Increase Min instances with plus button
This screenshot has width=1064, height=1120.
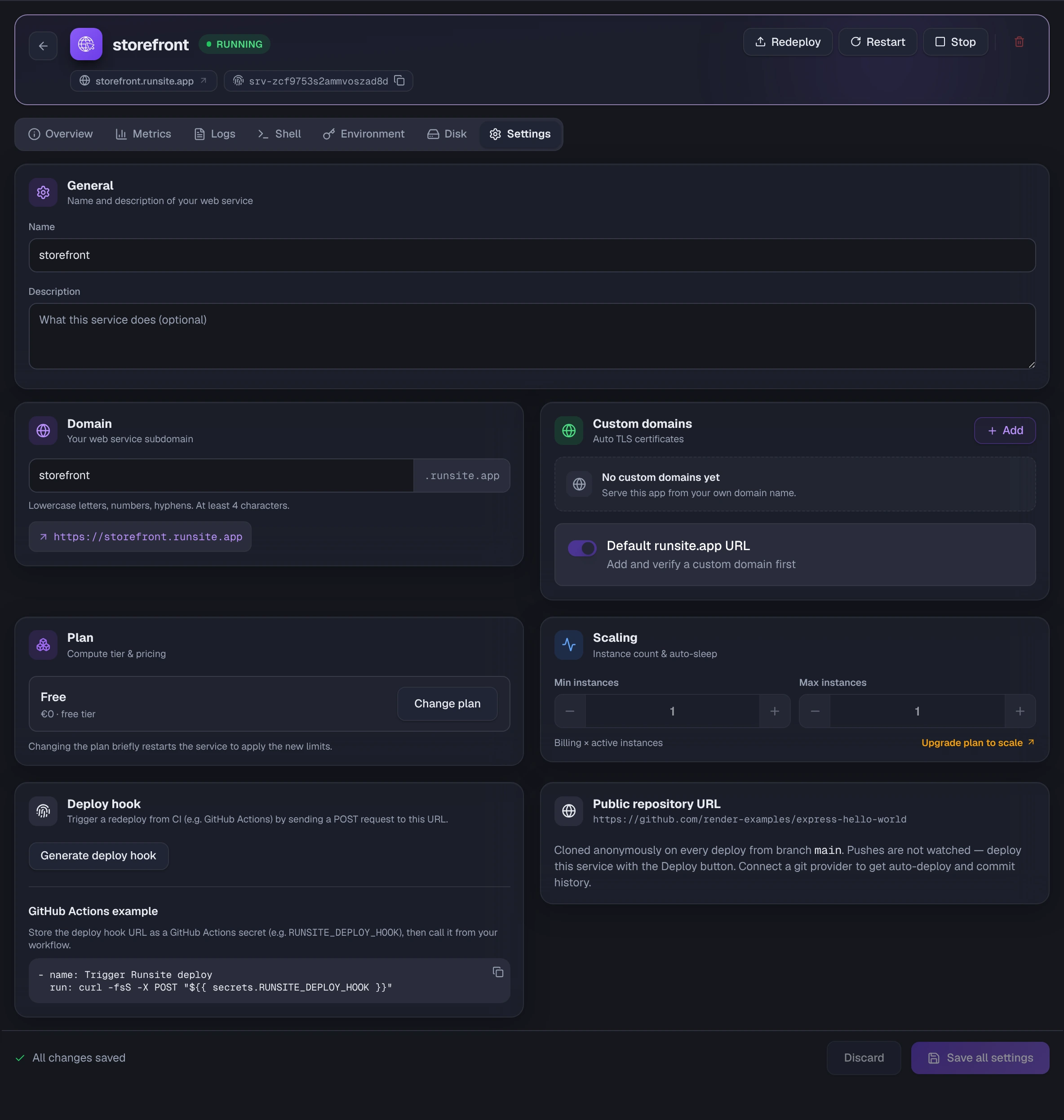pyautogui.click(x=775, y=711)
